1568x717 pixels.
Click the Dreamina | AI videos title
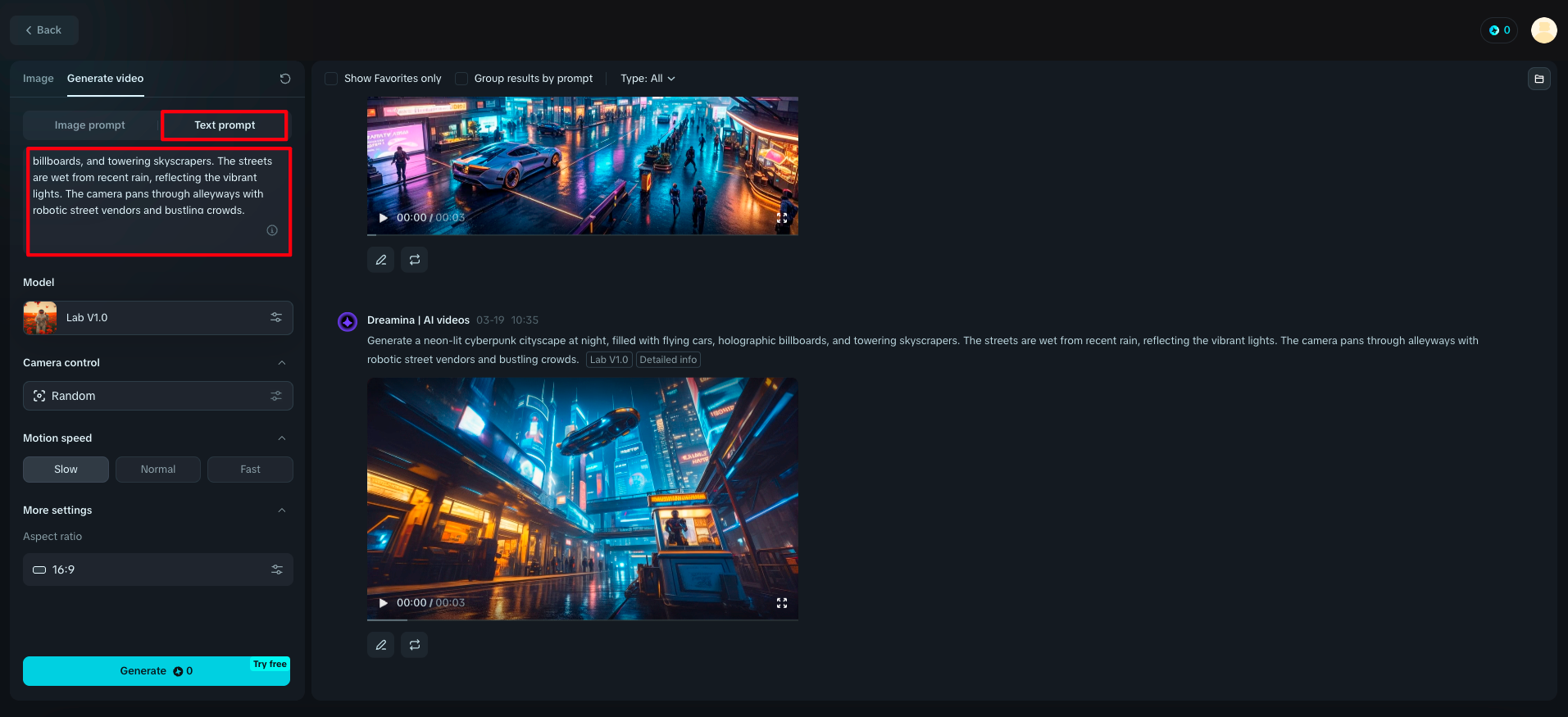(418, 320)
